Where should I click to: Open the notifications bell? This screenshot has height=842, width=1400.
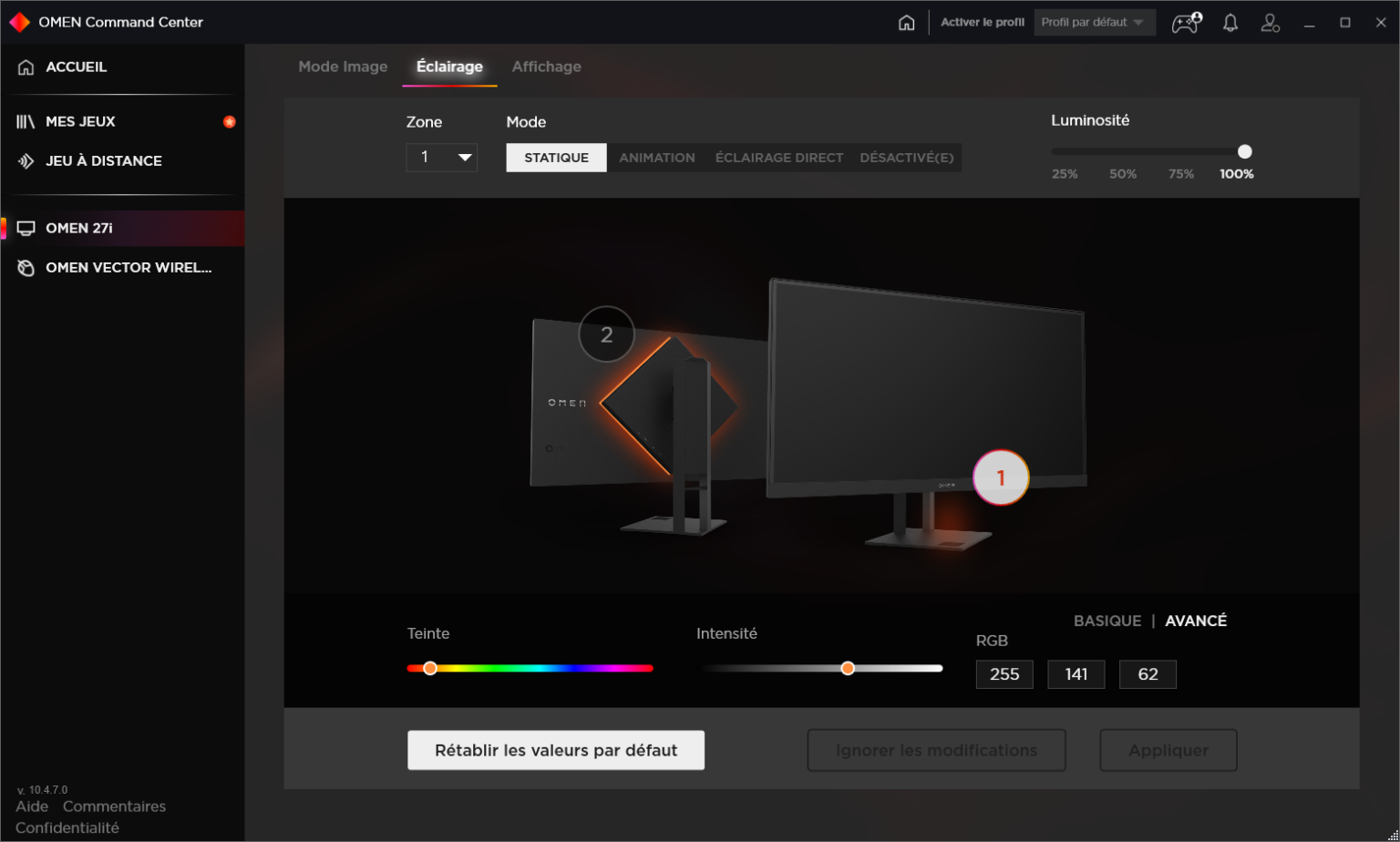[x=1230, y=23]
